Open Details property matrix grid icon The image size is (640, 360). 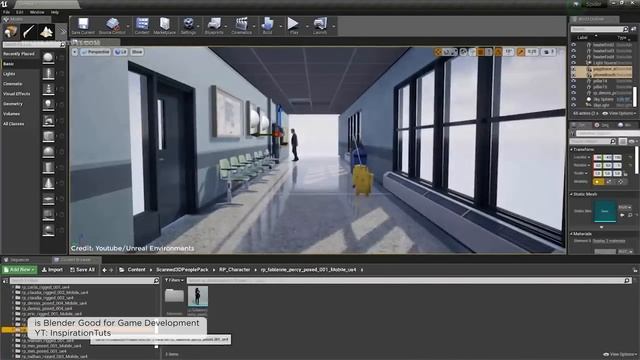[x=622, y=141]
